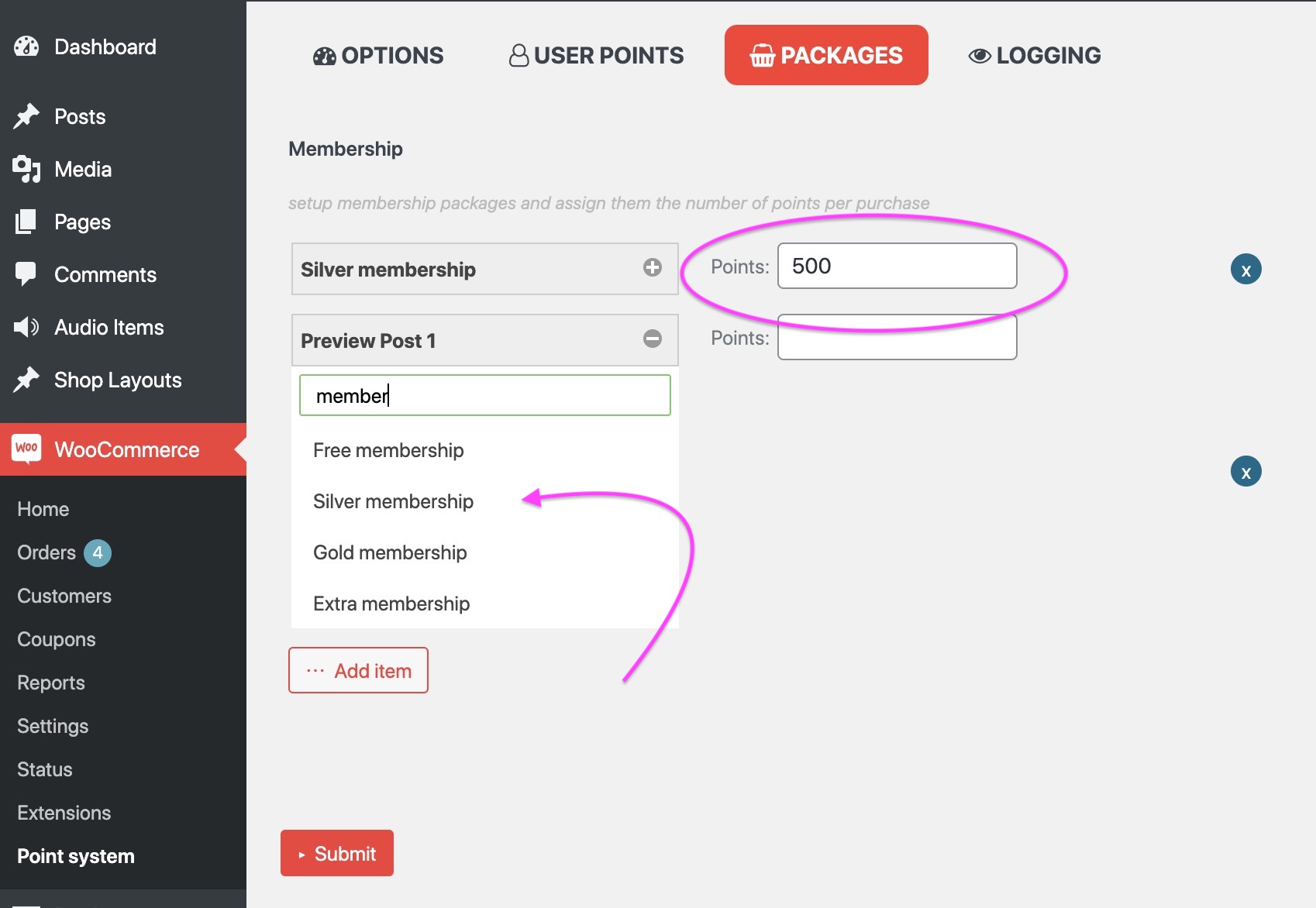This screenshot has height=908, width=1316.
Task: Click the Add item button
Action: click(358, 670)
